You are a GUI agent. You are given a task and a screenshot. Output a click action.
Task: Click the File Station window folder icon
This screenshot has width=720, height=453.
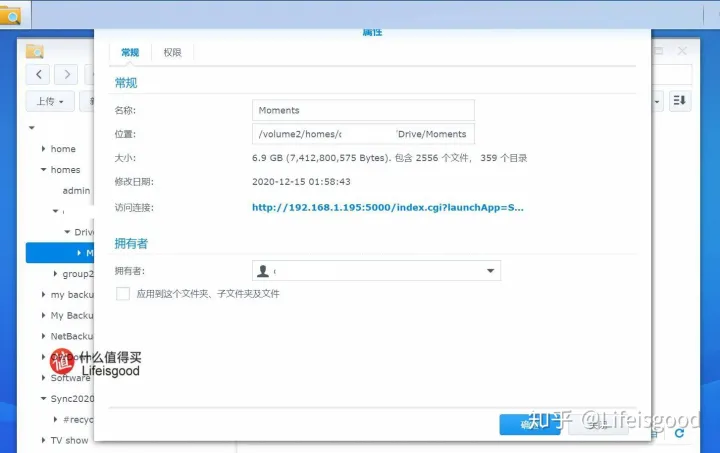[34, 51]
